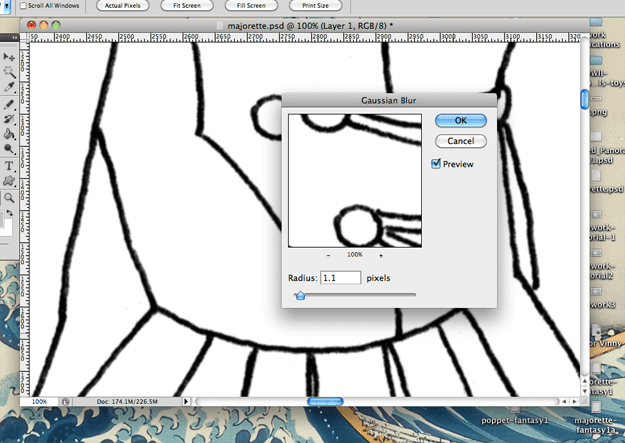Viewport: 625px width, 443px height.
Task: Zoom in the blur preview with plus
Action: pos(381,255)
